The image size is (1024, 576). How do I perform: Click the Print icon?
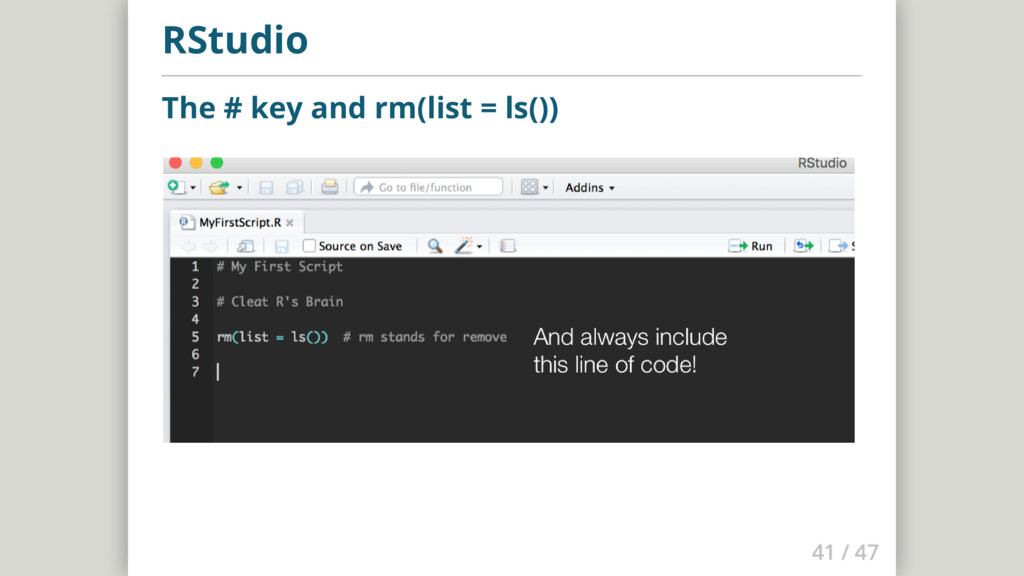330,187
